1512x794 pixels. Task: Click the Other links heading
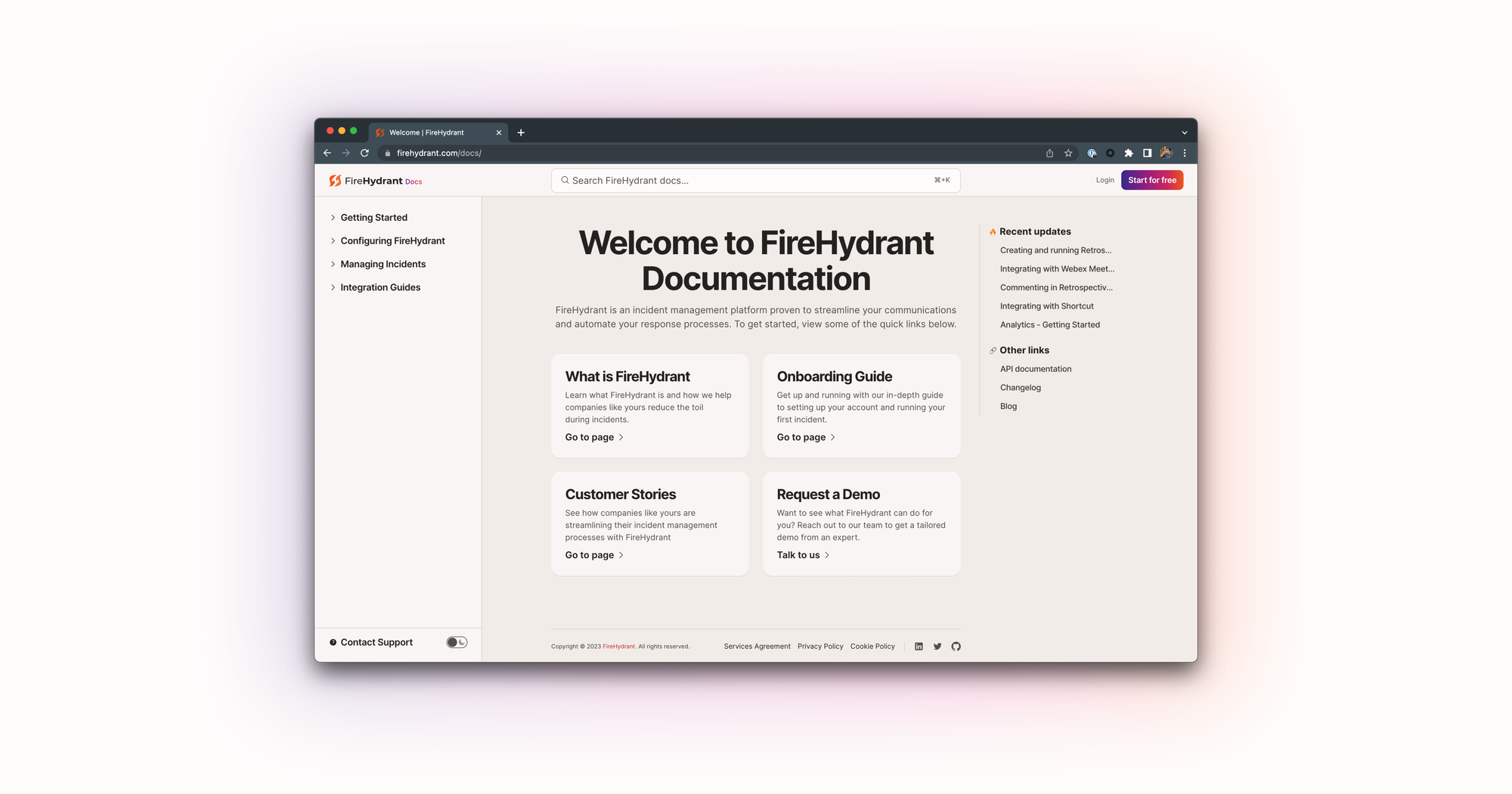[1024, 350]
